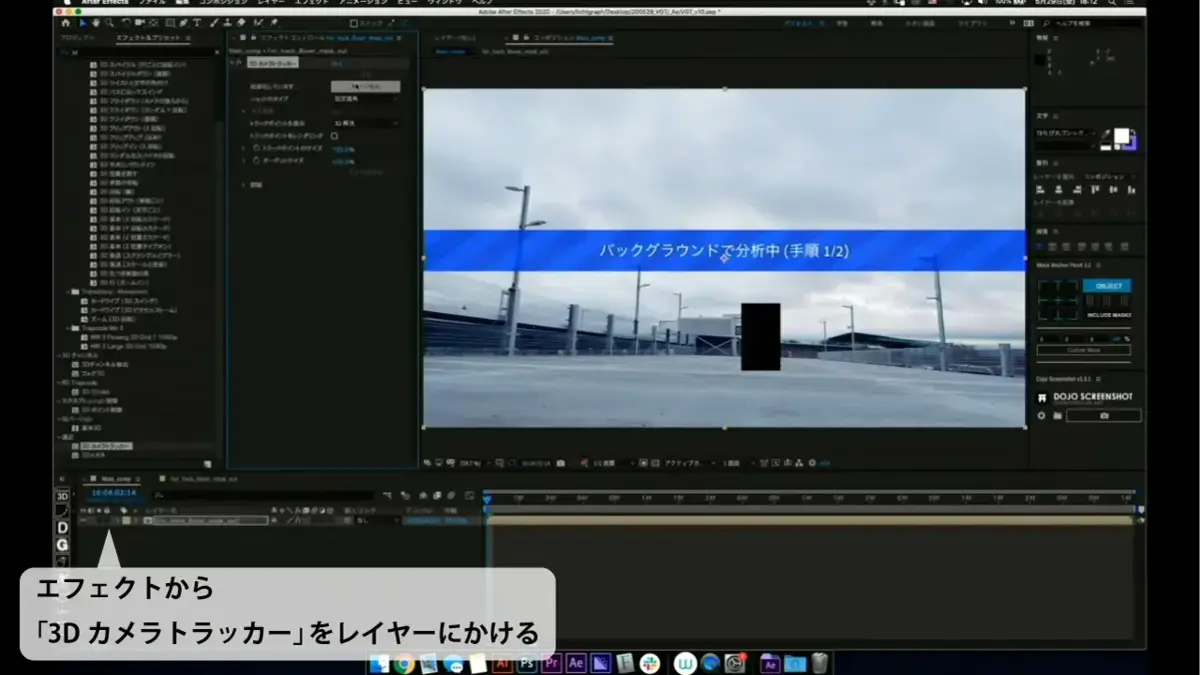Click the Custom Mask button
Screen dimensions: 1200x675
1084,350
